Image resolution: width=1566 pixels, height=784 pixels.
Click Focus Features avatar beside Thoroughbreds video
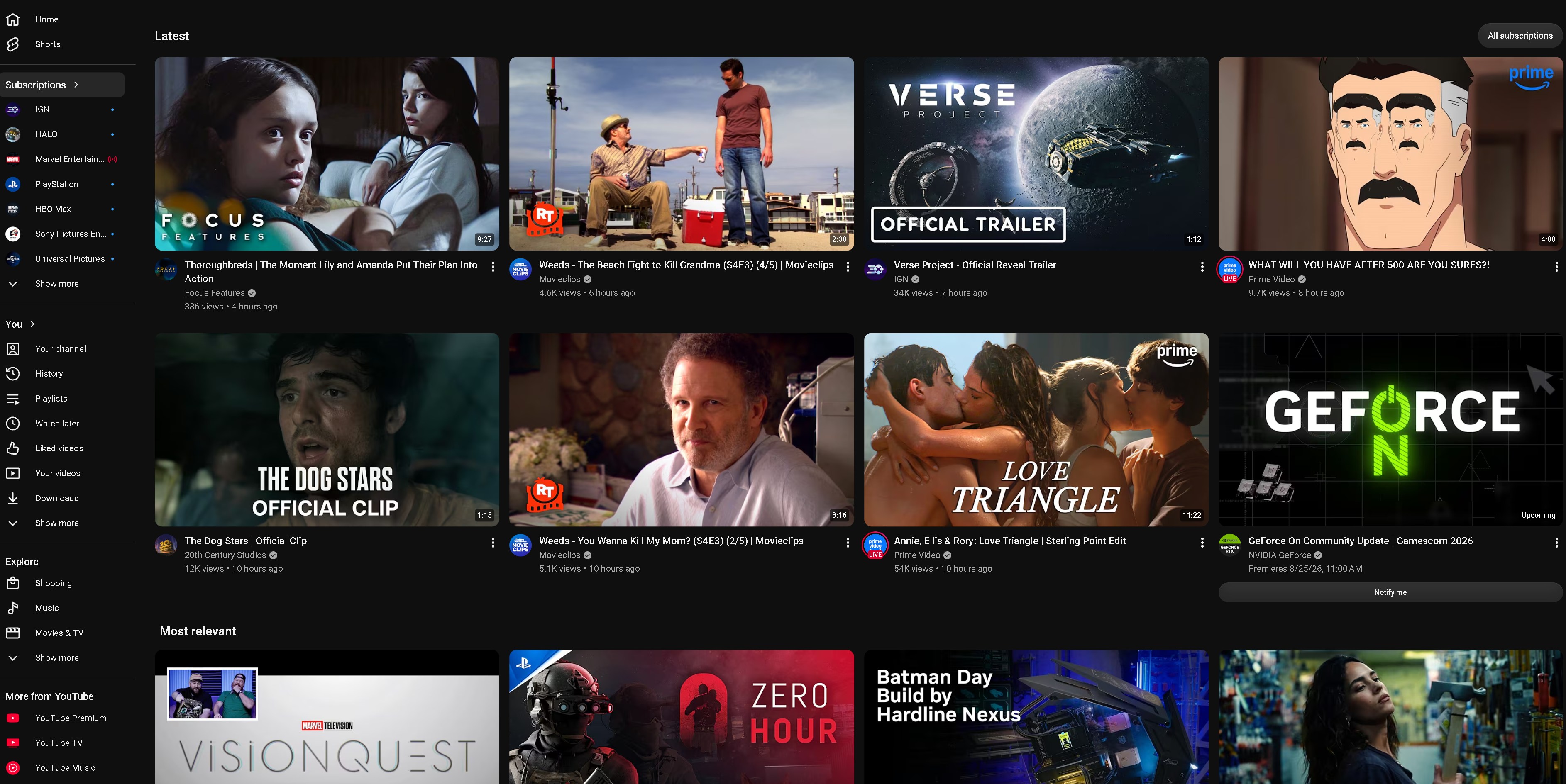[166, 269]
